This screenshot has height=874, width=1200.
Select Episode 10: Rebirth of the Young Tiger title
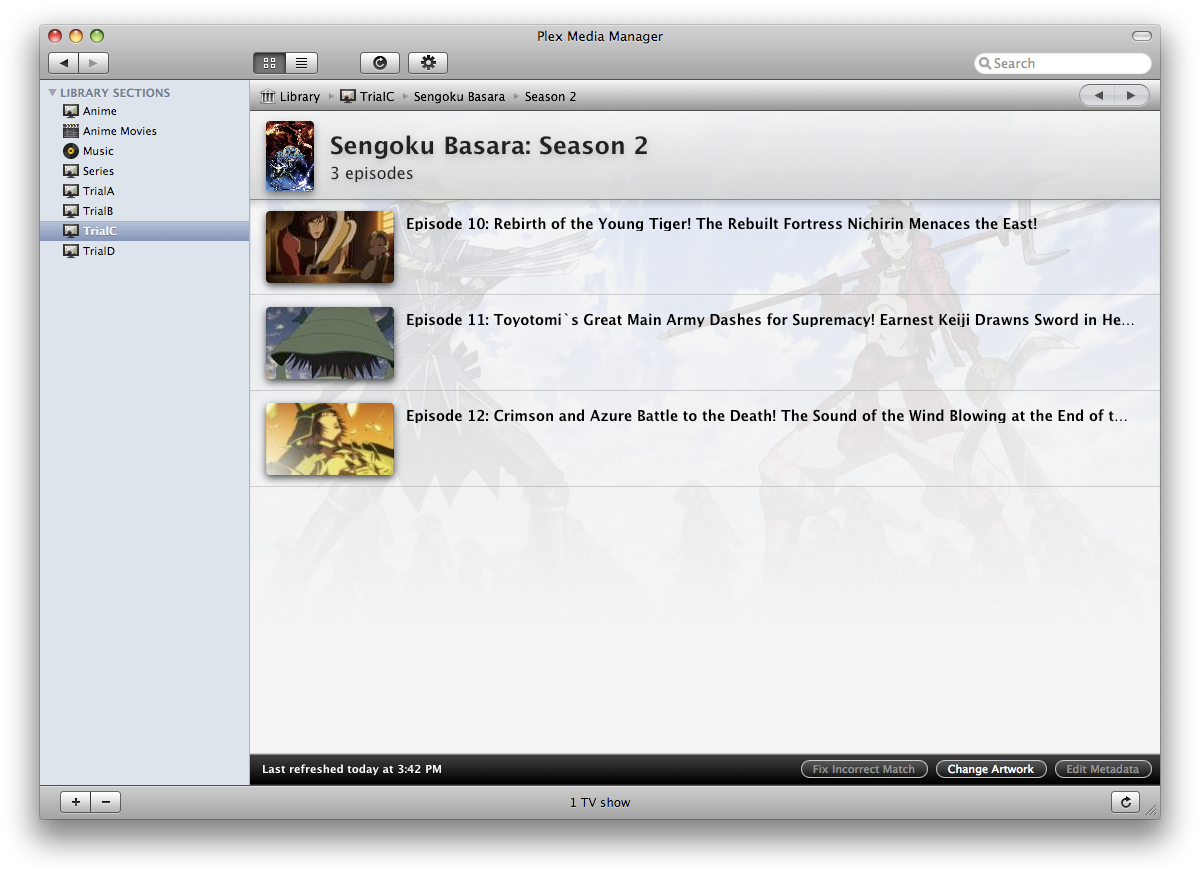coord(721,224)
